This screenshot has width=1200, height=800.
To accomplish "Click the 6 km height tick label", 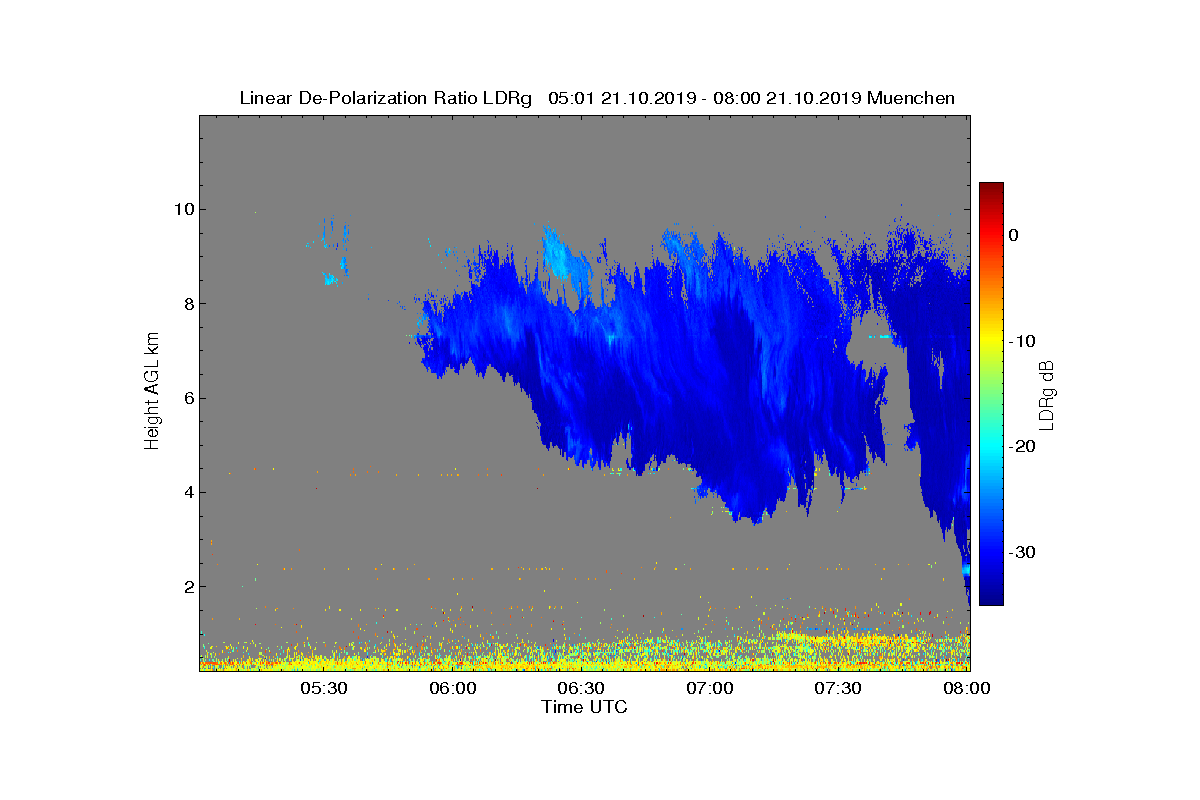I will [188, 398].
